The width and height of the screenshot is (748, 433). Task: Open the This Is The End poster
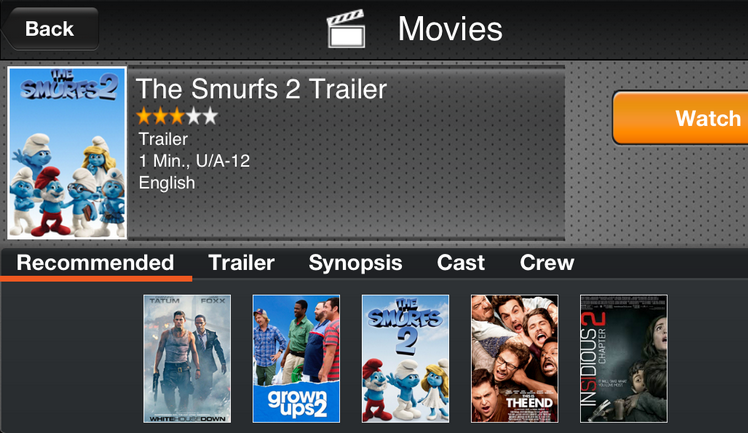515,359
